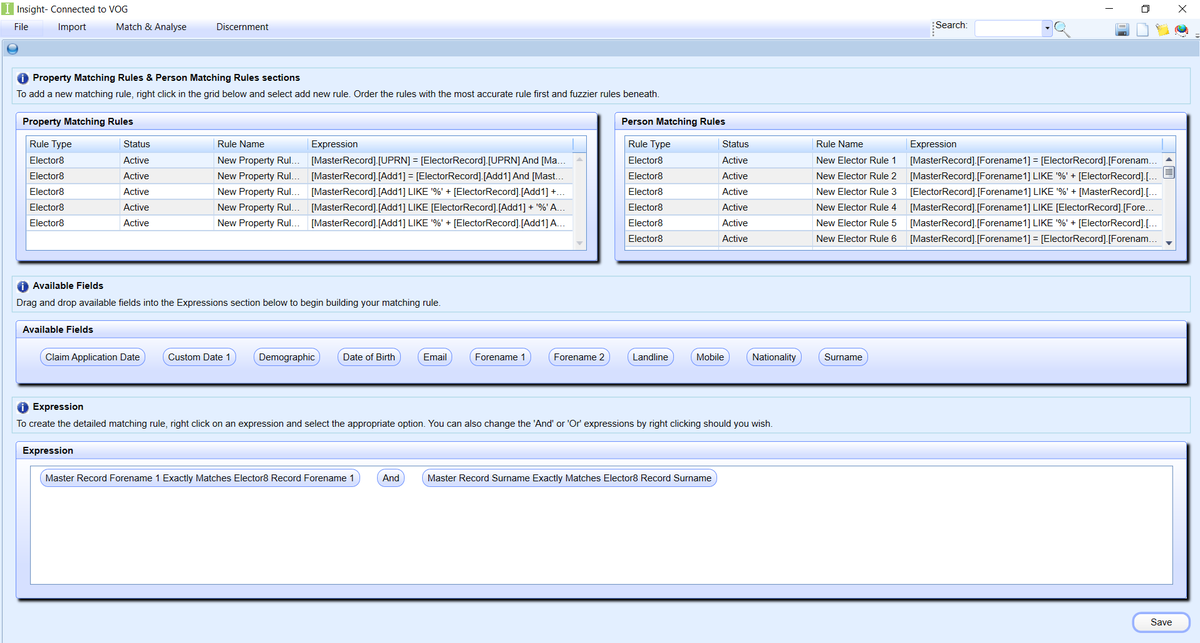1200x643 pixels.
Task: Open the File menu
Action: 20,27
